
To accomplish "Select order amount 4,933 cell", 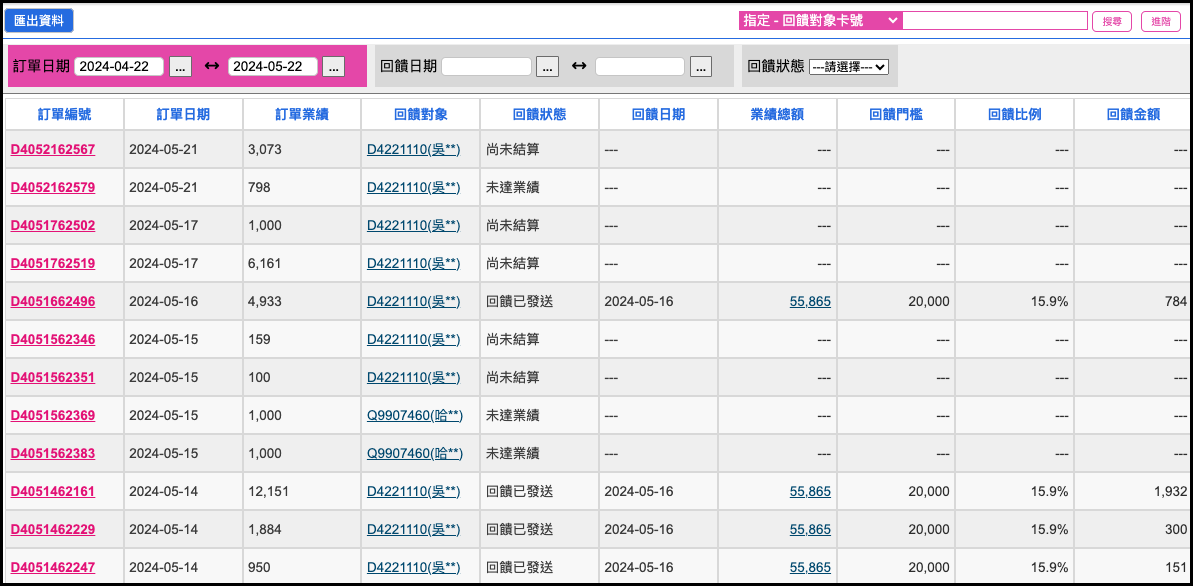I will (x=302, y=301).
